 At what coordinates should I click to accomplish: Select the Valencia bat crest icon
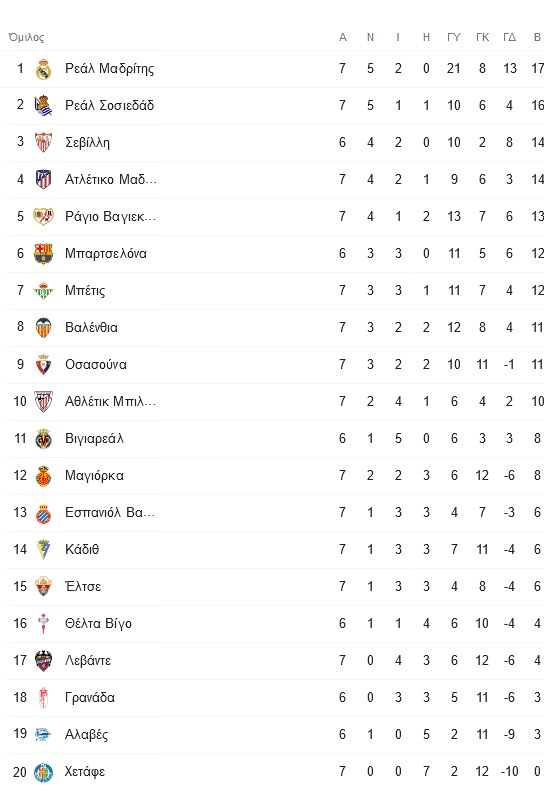point(44,328)
